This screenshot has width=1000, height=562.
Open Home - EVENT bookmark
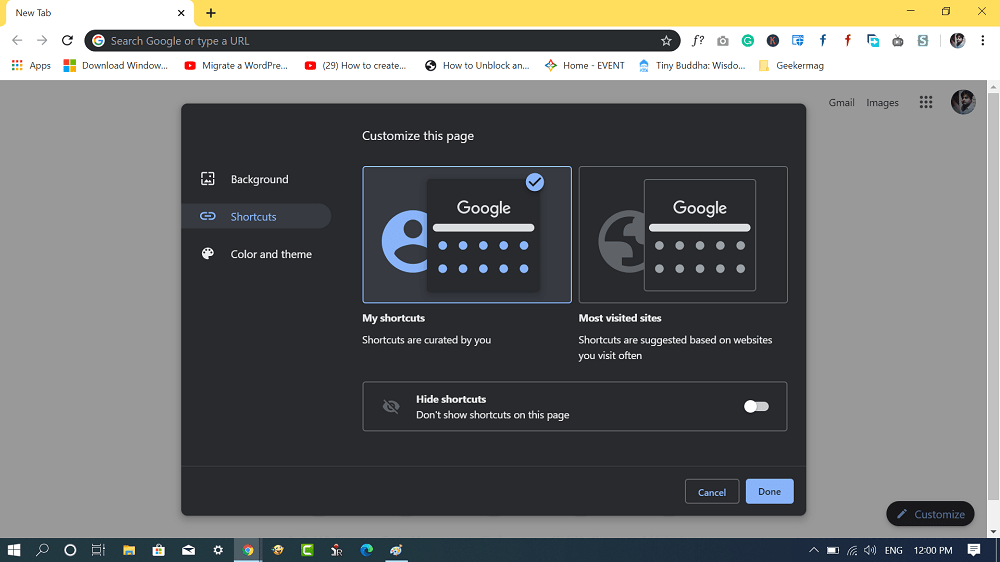point(585,65)
